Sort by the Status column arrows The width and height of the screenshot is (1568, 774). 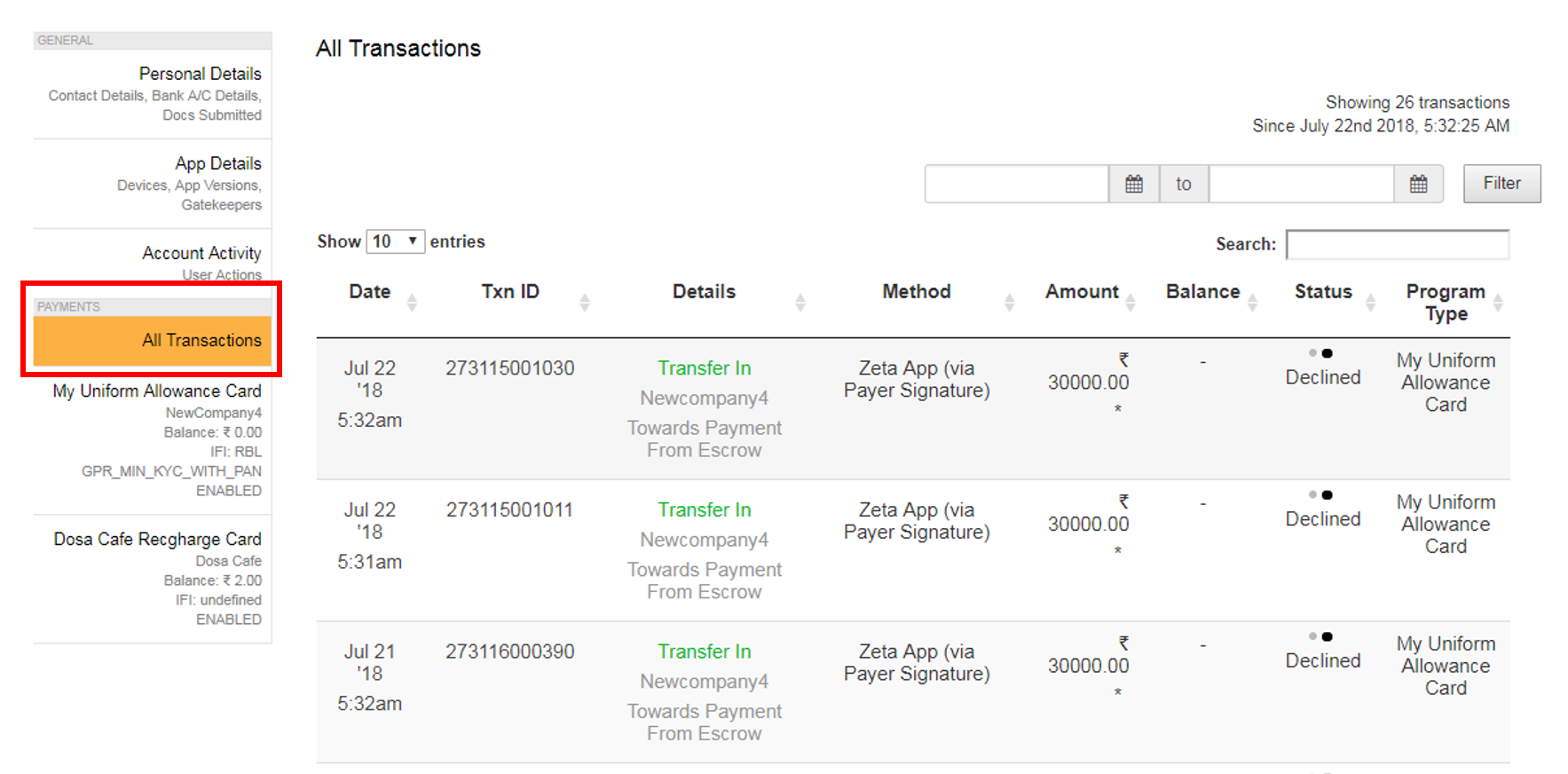coord(1370,303)
